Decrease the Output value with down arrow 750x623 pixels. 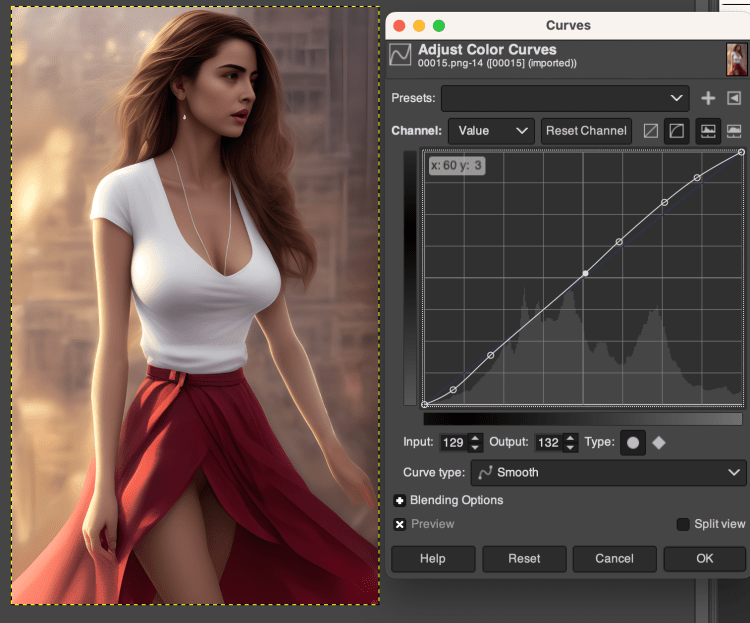click(x=570, y=448)
